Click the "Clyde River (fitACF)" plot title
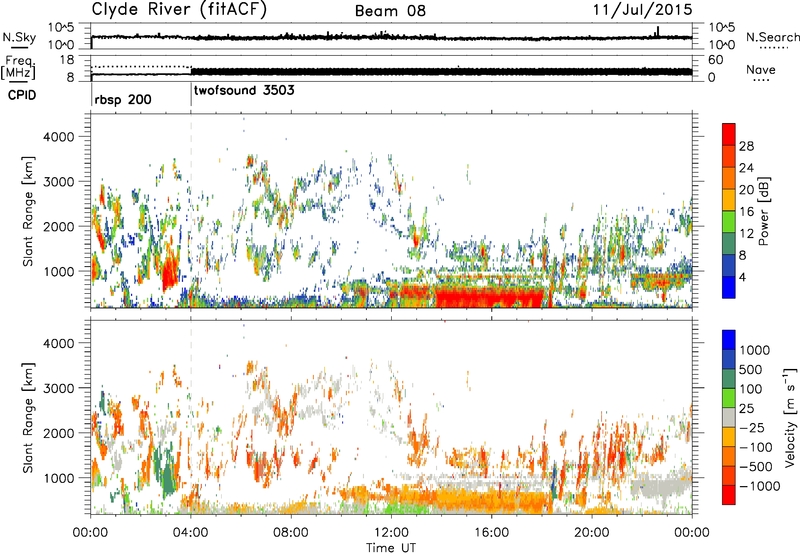 click(179, 10)
